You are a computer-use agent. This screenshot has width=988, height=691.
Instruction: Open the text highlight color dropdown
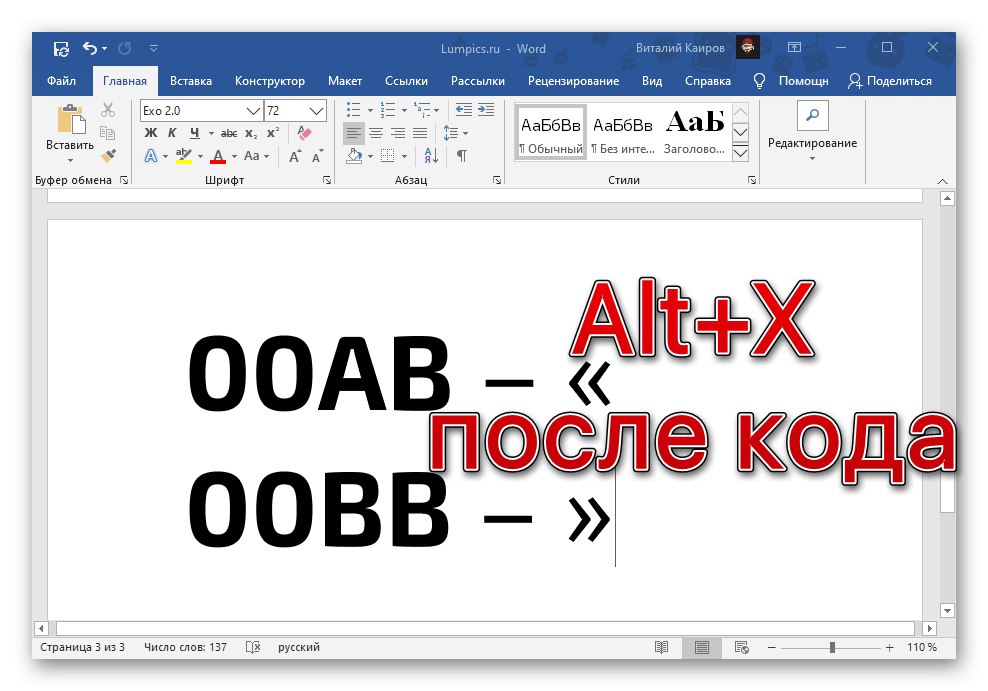[x=199, y=156]
